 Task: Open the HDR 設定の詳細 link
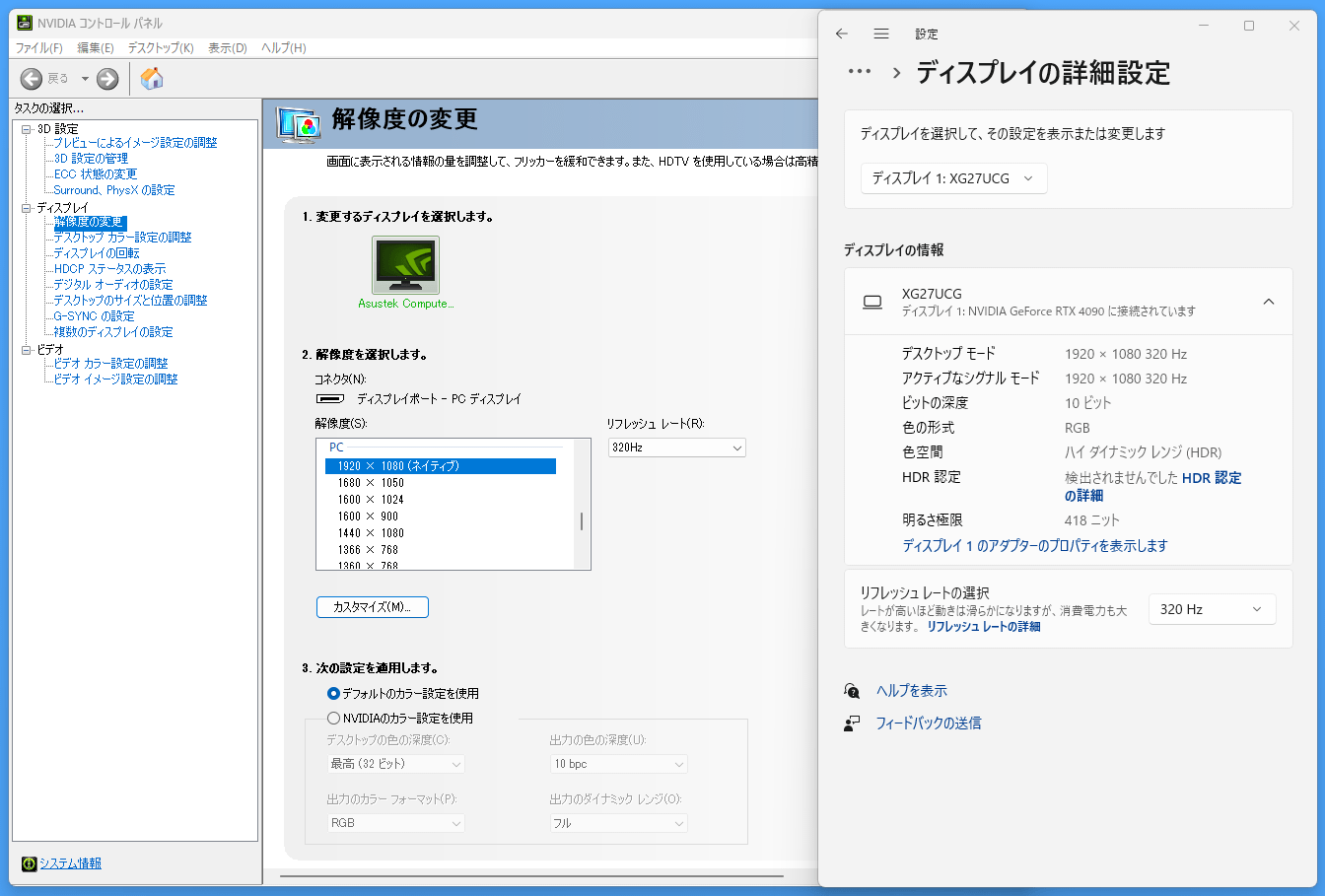1152,487
